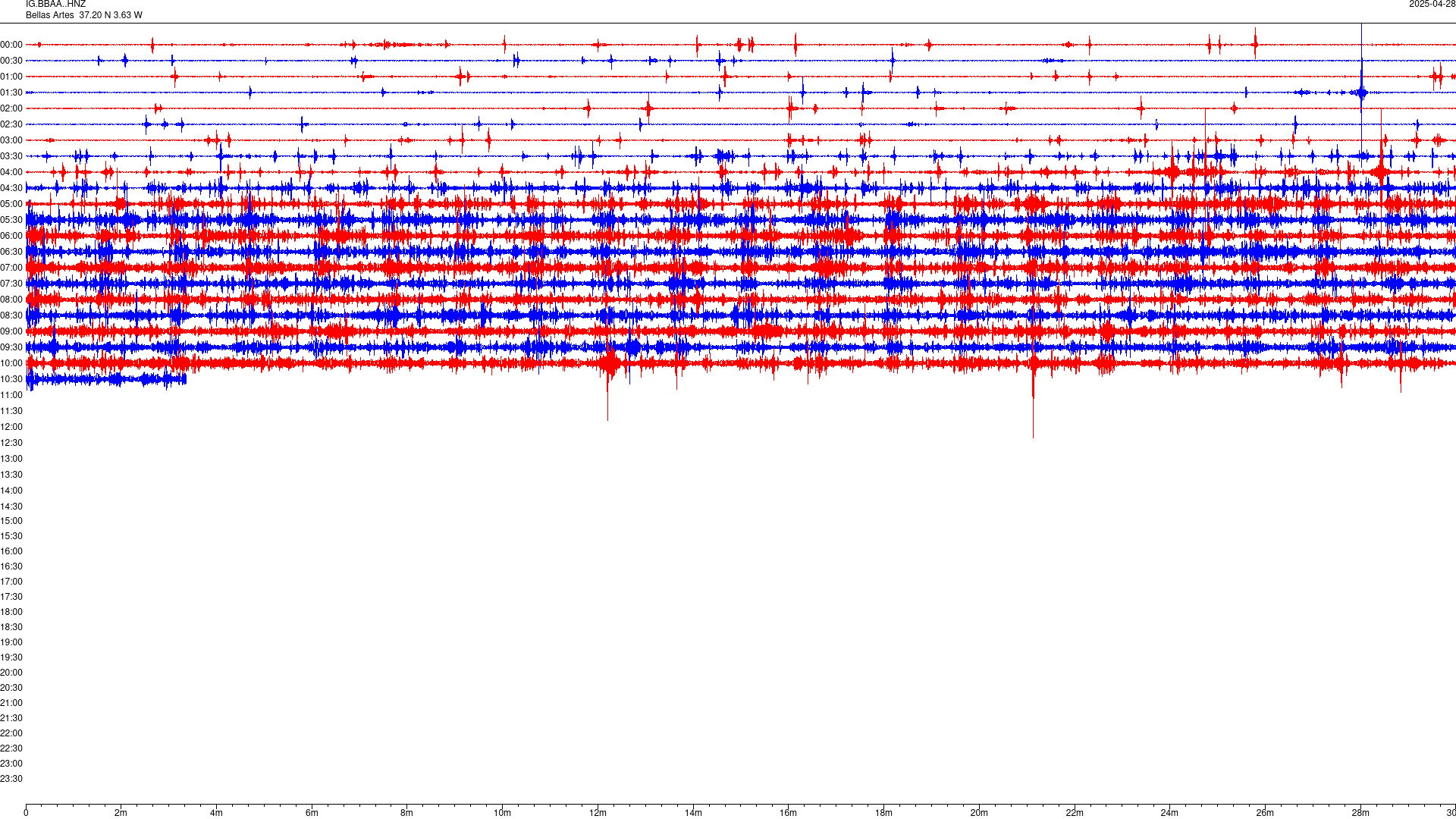Select the 04:00 time row label

11,172
